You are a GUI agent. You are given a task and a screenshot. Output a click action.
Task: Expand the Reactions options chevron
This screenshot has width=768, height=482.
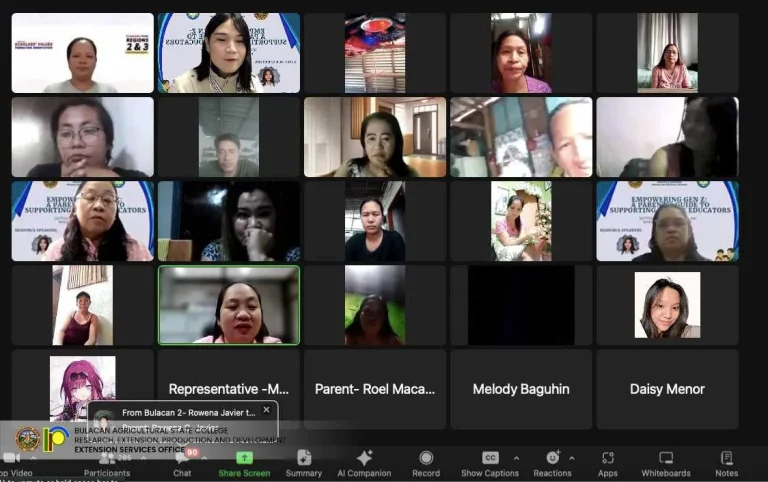point(572,458)
